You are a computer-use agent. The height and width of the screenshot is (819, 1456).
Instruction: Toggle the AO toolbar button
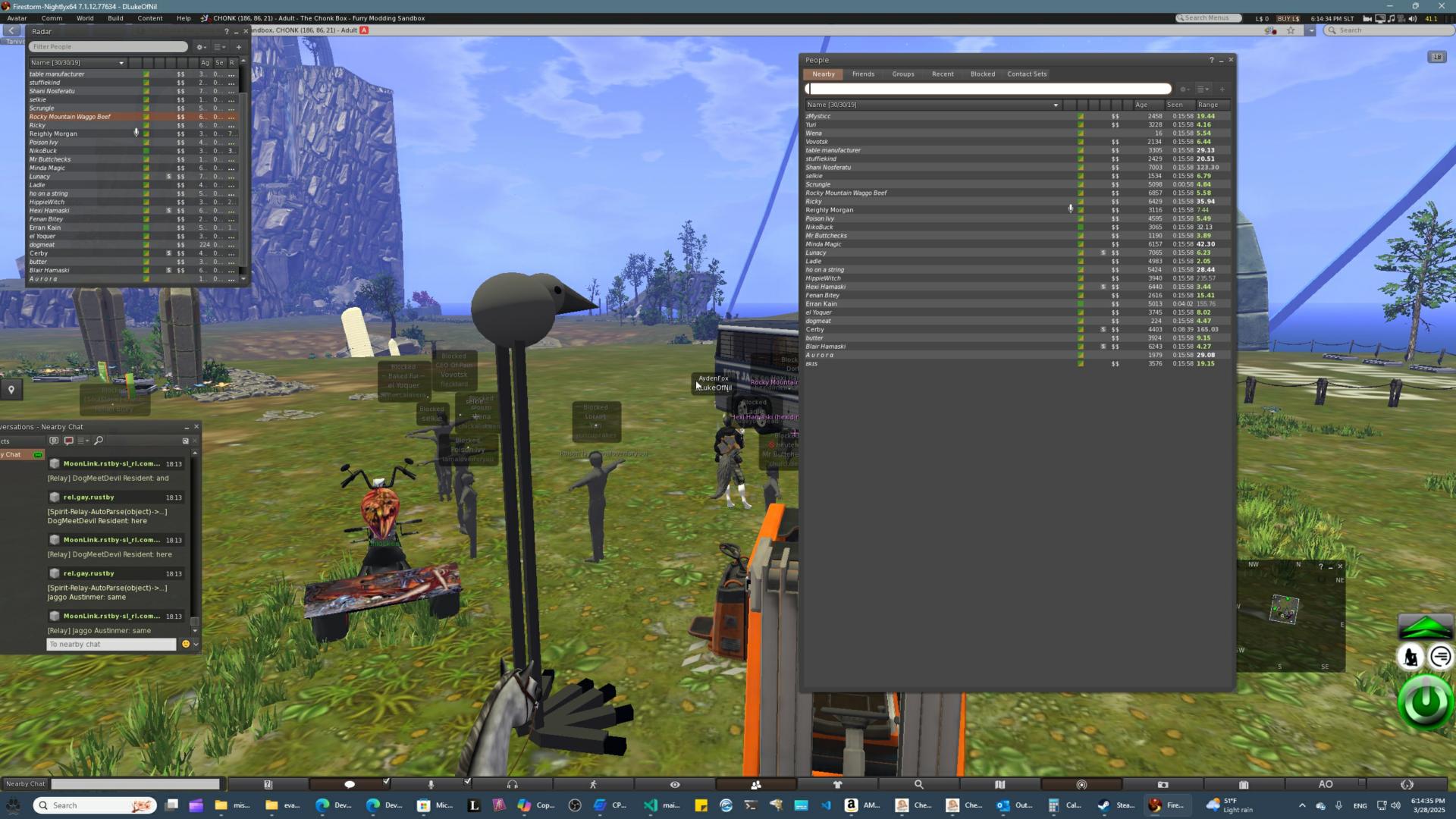pyautogui.click(x=1325, y=784)
